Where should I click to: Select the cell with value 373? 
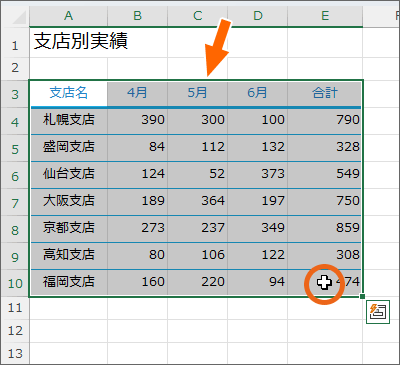pyautogui.click(x=258, y=175)
